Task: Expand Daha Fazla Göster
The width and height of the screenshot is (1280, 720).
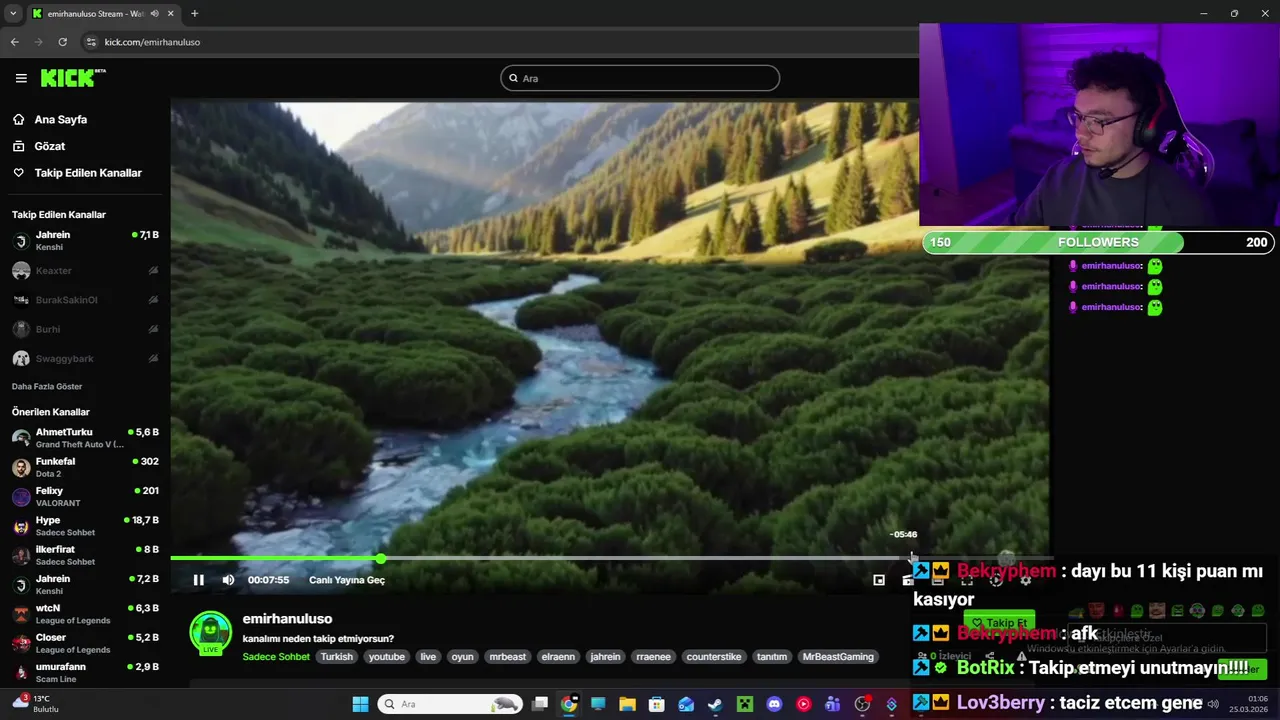Action: pos(47,386)
